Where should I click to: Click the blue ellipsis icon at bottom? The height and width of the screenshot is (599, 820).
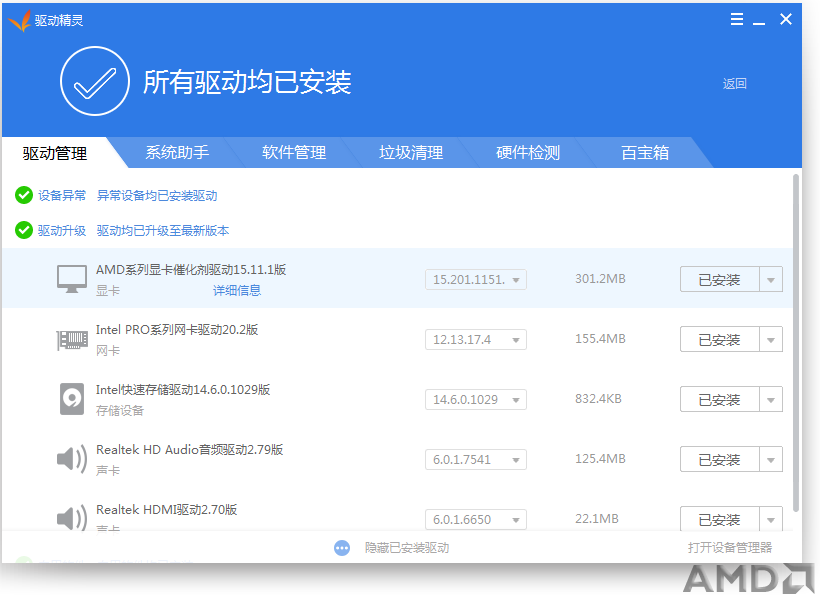342,548
